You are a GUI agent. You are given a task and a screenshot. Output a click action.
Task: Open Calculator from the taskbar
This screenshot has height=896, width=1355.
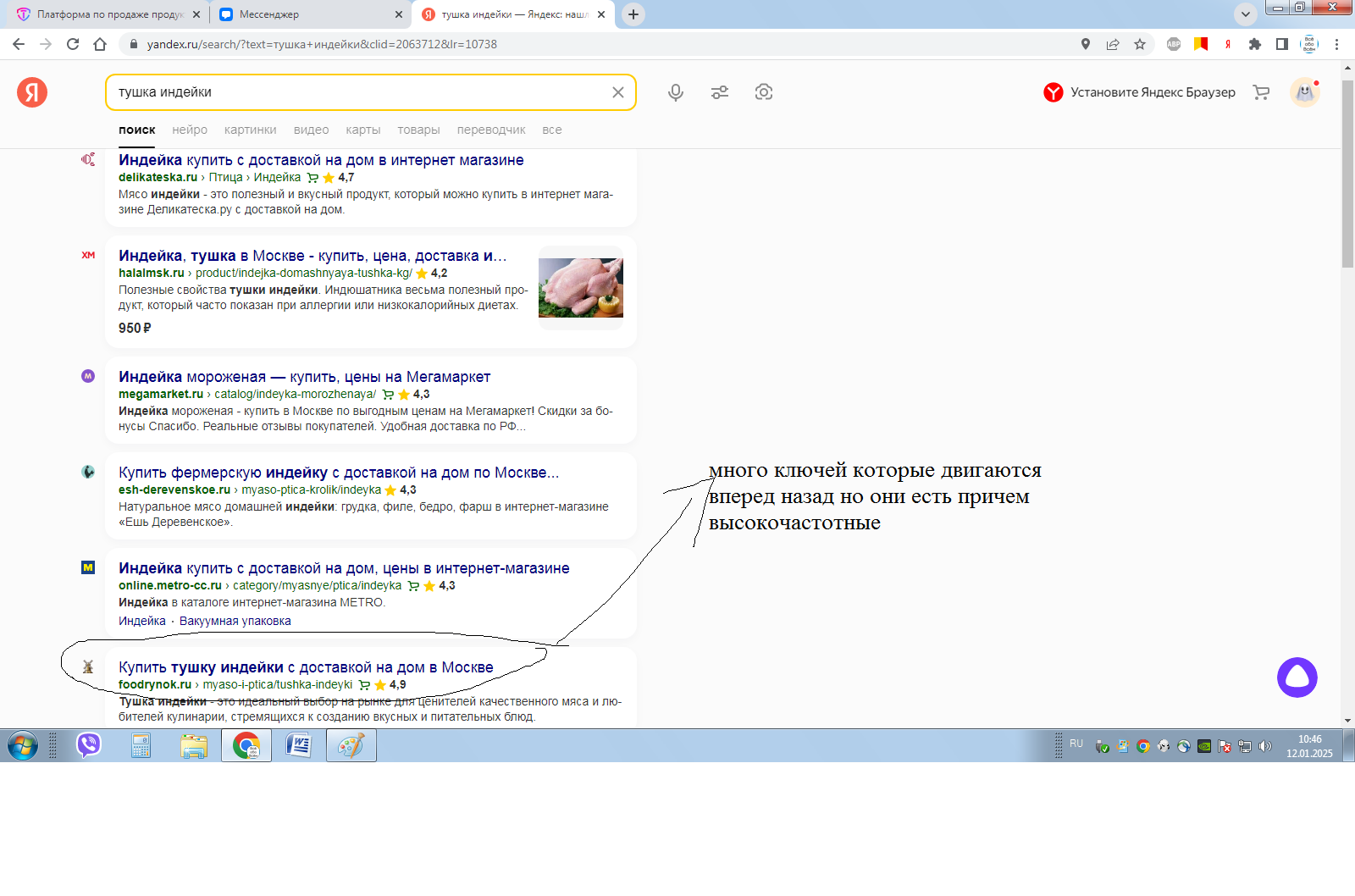pyautogui.click(x=141, y=745)
